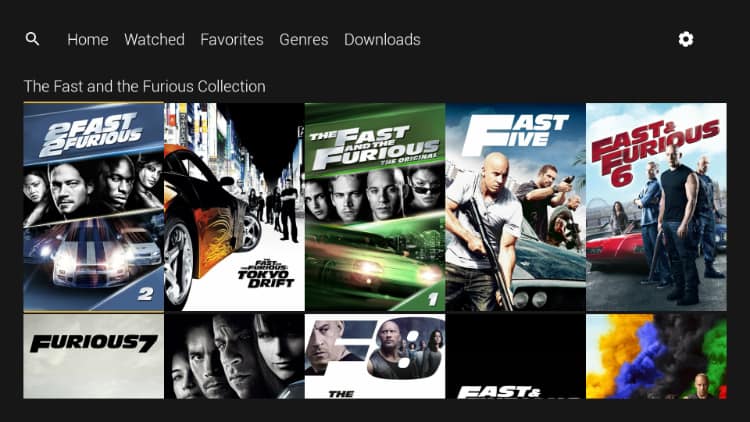Pick the Furious 7 poster
The height and width of the screenshot is (422, 750).
click(x=94, y=356)
